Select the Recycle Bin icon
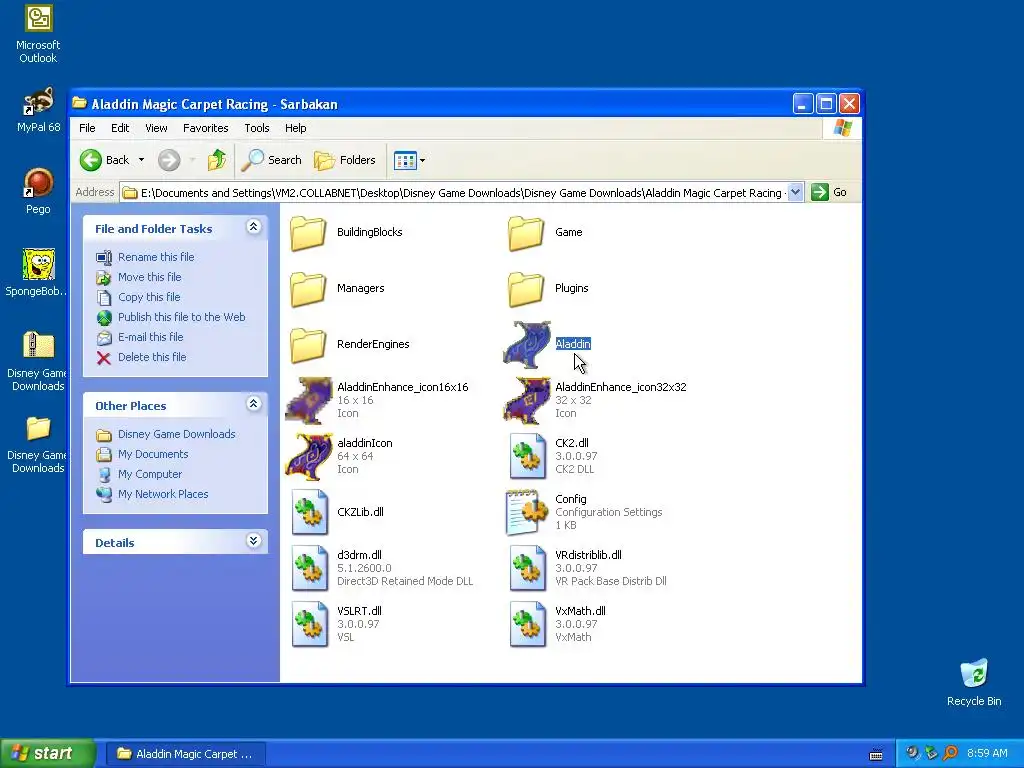The height and width of the screenshot is (768, 1024). [974, 673]
